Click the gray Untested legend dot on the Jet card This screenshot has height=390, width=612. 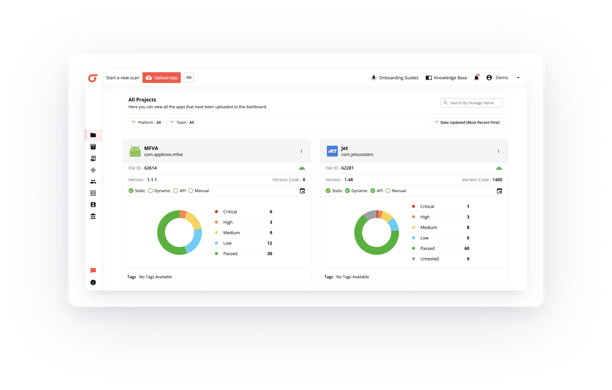click(x=413, y=259)
